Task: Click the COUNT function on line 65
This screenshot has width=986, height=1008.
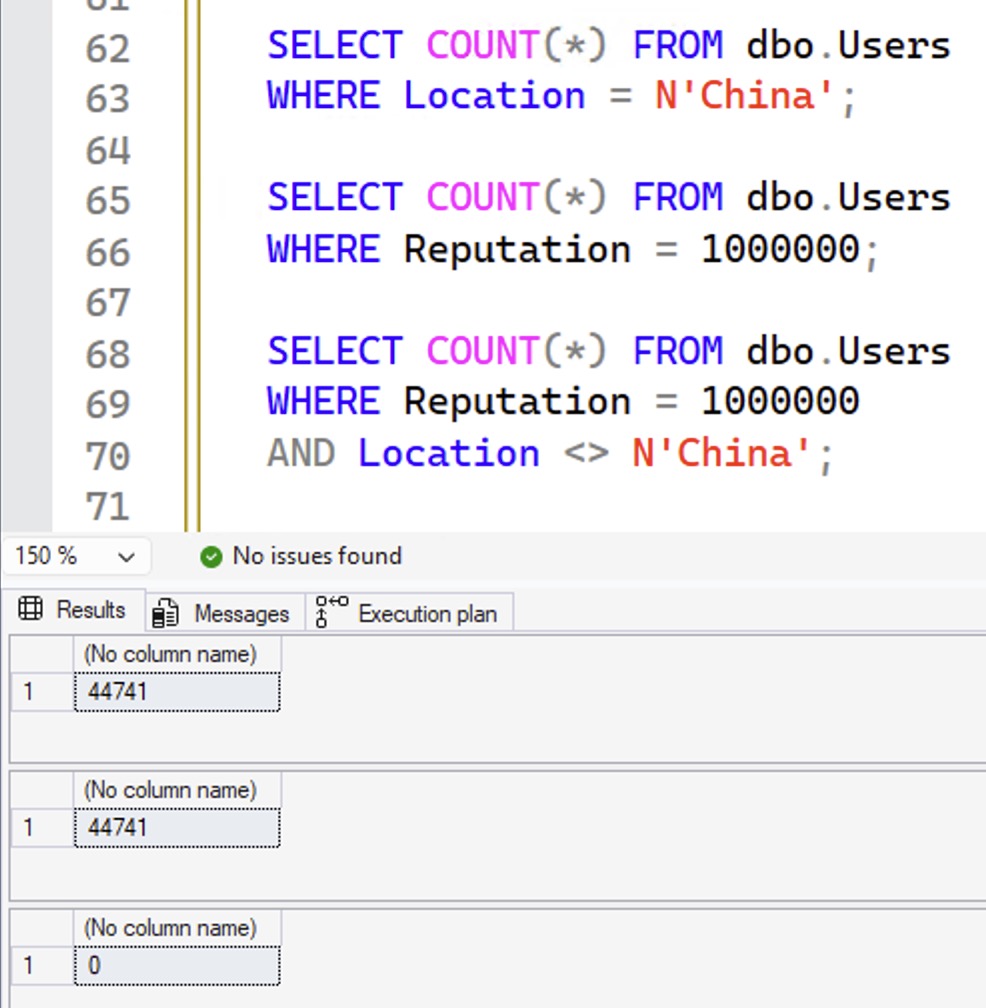Action: pos(482,198)
